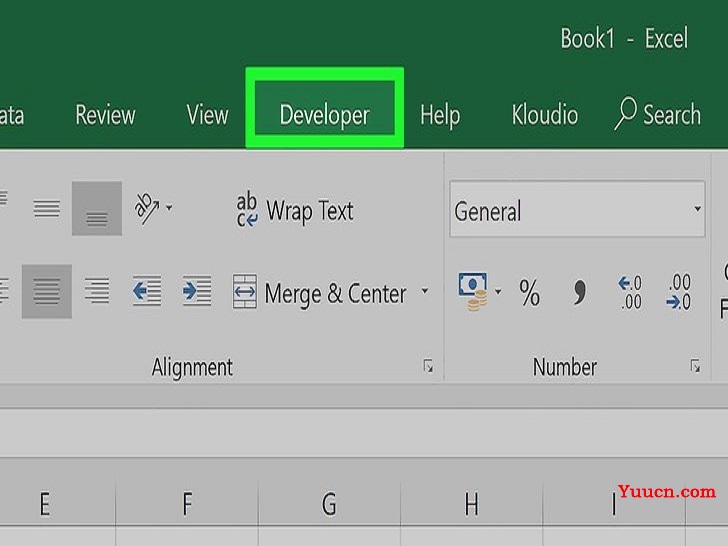Expand the Merge & Center dropdown arrow
This screenshot has width=728, height=546.
424,291
